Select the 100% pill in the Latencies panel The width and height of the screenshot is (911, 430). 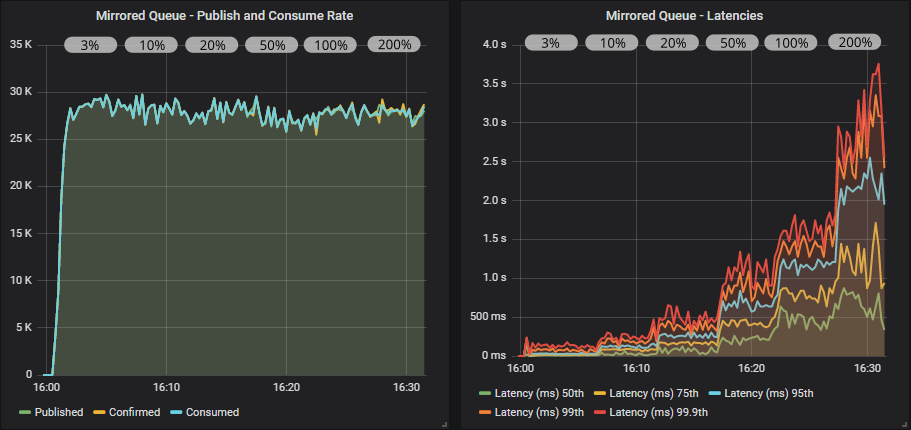[792, 43]
